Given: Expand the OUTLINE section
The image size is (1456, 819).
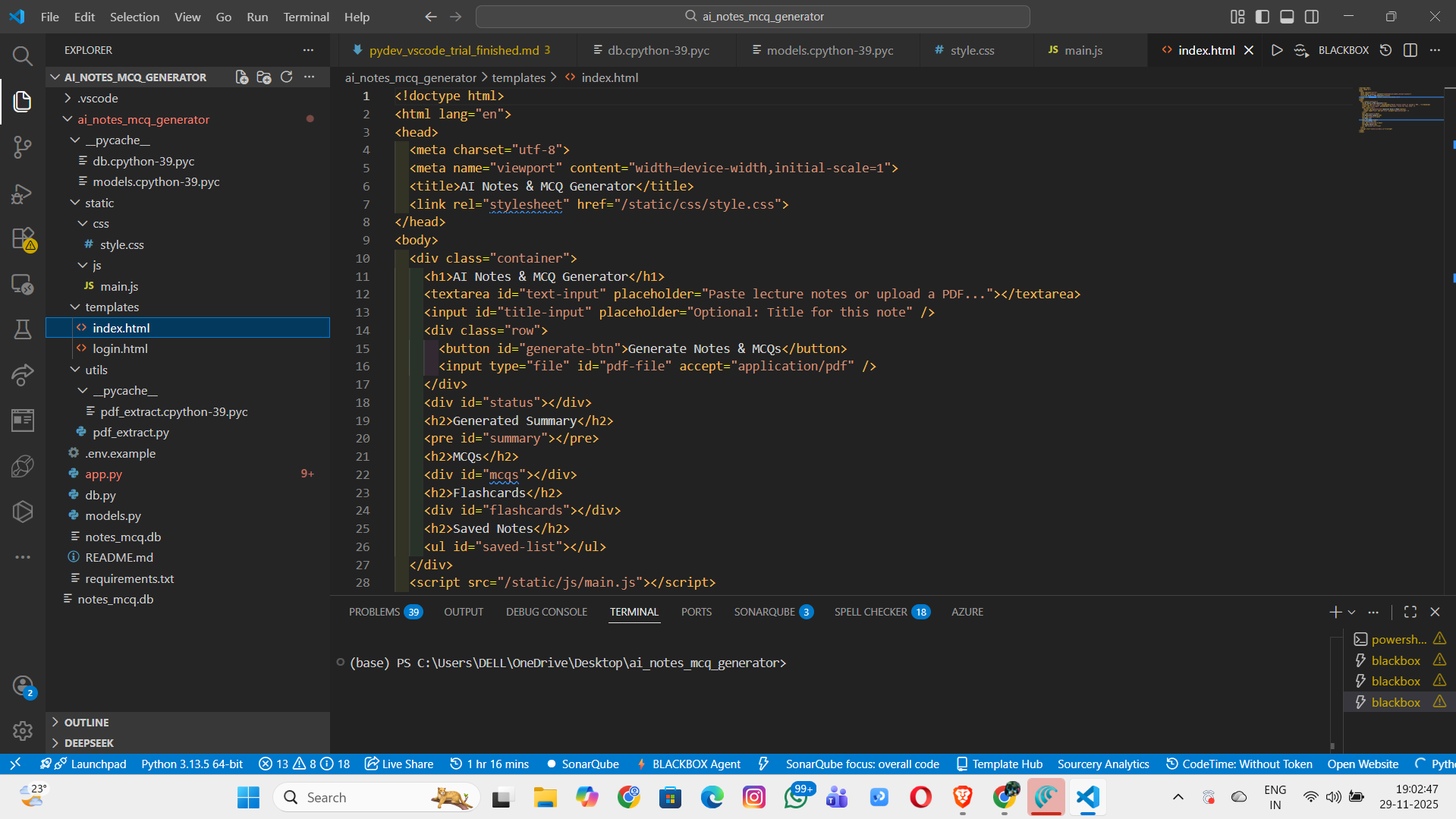Looking at the screenshot, I should (86, 723).
